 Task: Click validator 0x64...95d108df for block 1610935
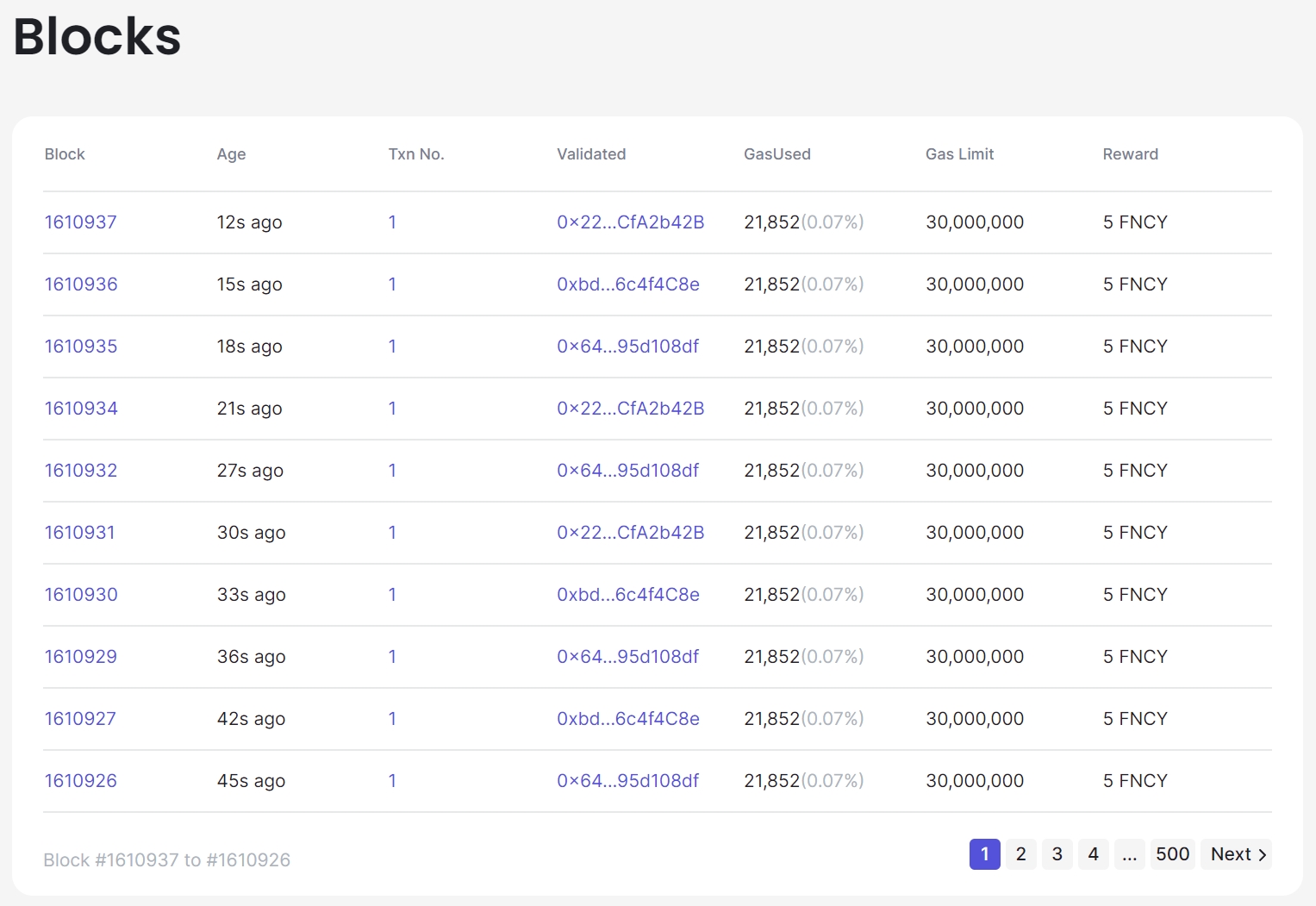(x=627, y=347)
